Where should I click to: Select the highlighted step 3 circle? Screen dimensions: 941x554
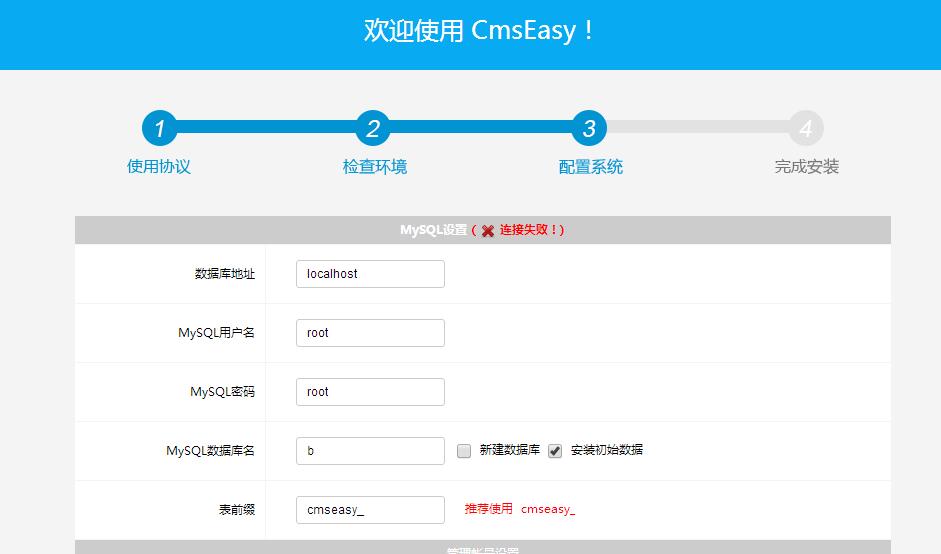pos(589,128)
